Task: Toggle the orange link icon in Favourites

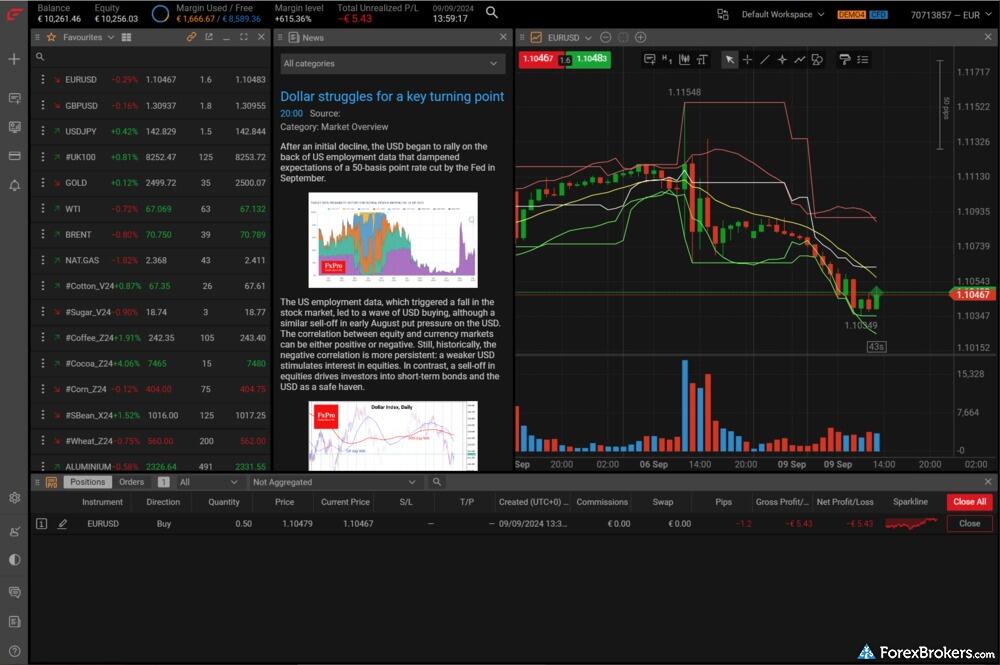Action: [x=191, y=37]
